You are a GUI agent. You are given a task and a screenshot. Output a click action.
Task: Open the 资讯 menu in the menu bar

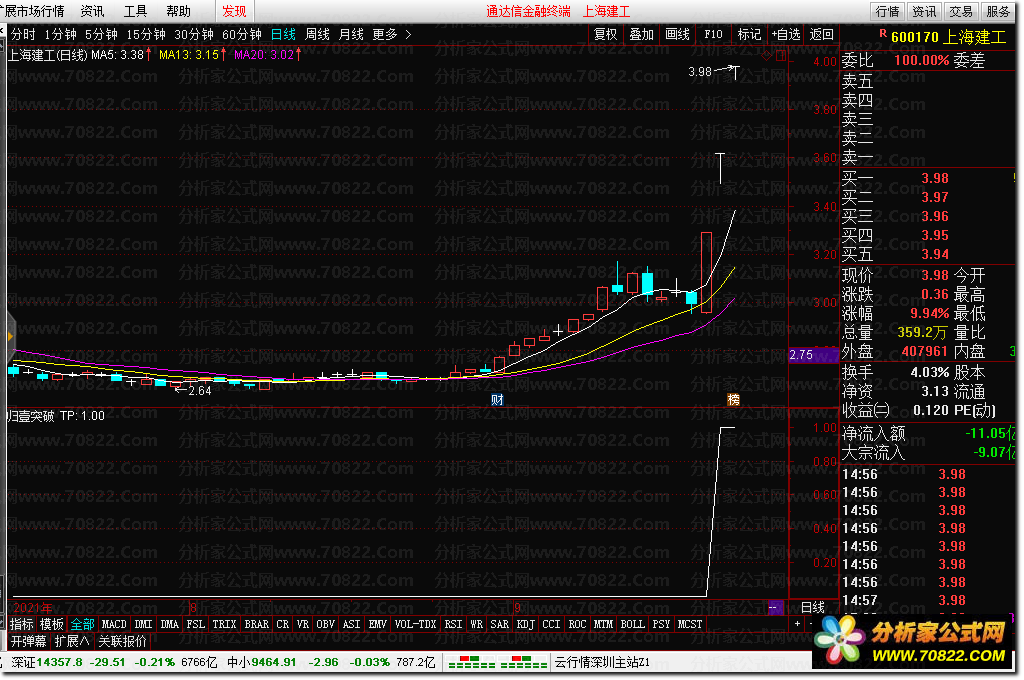pyautogui.click(x=92, y=12)
